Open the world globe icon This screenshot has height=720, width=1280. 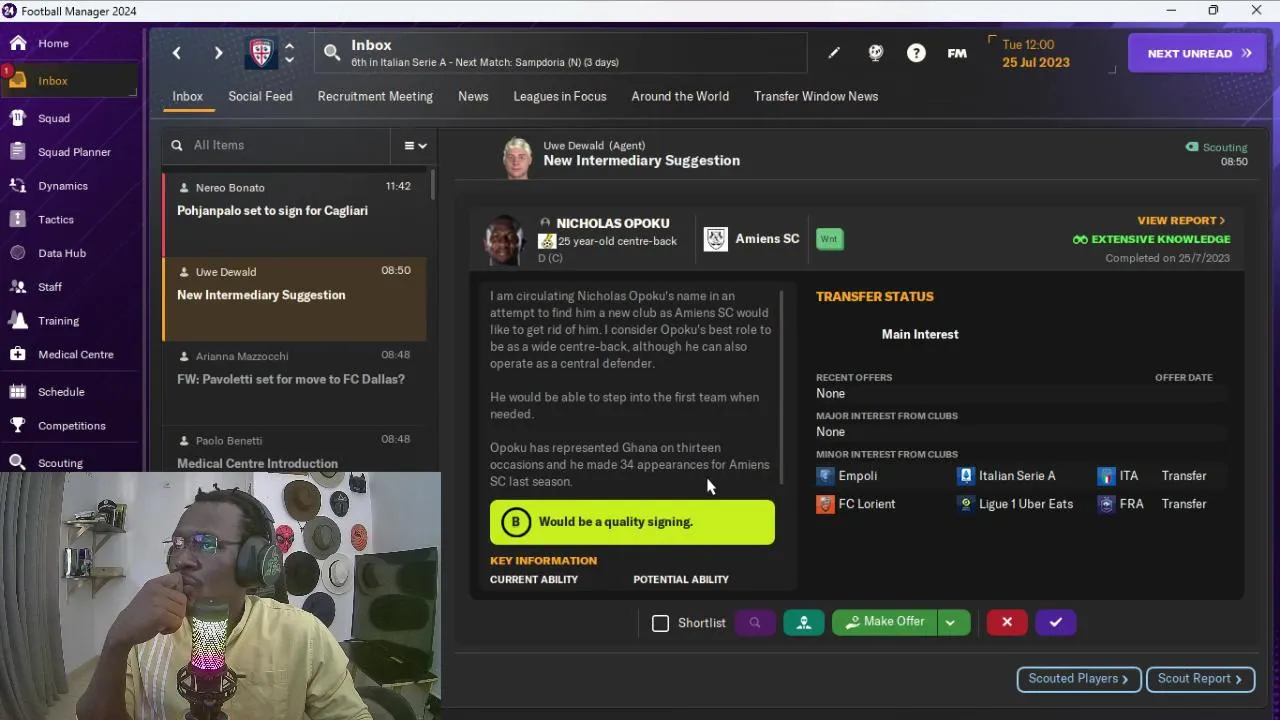pyautogui.click(x=876, y=53)
